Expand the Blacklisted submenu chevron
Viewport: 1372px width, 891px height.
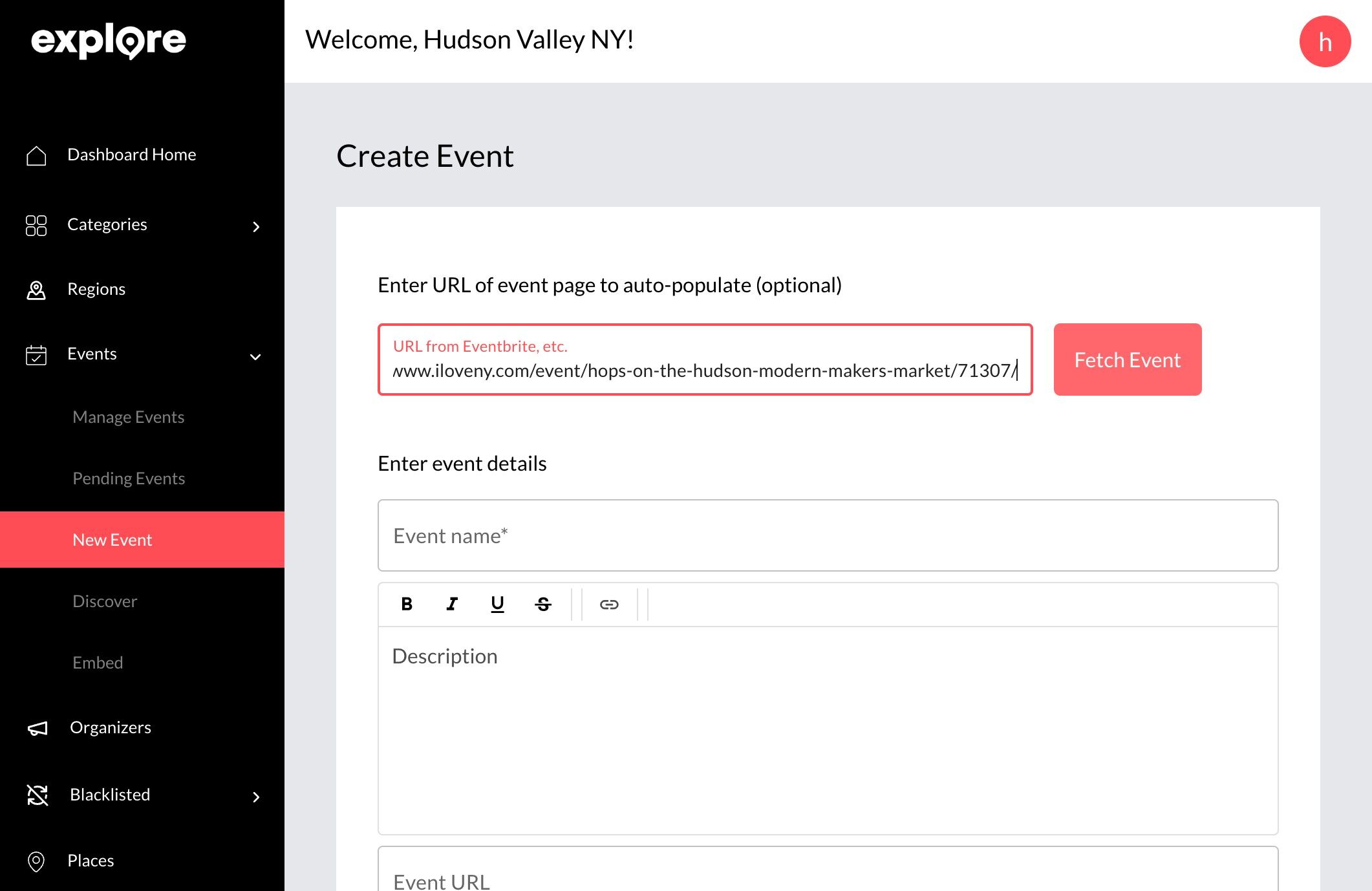coord(256,797)
